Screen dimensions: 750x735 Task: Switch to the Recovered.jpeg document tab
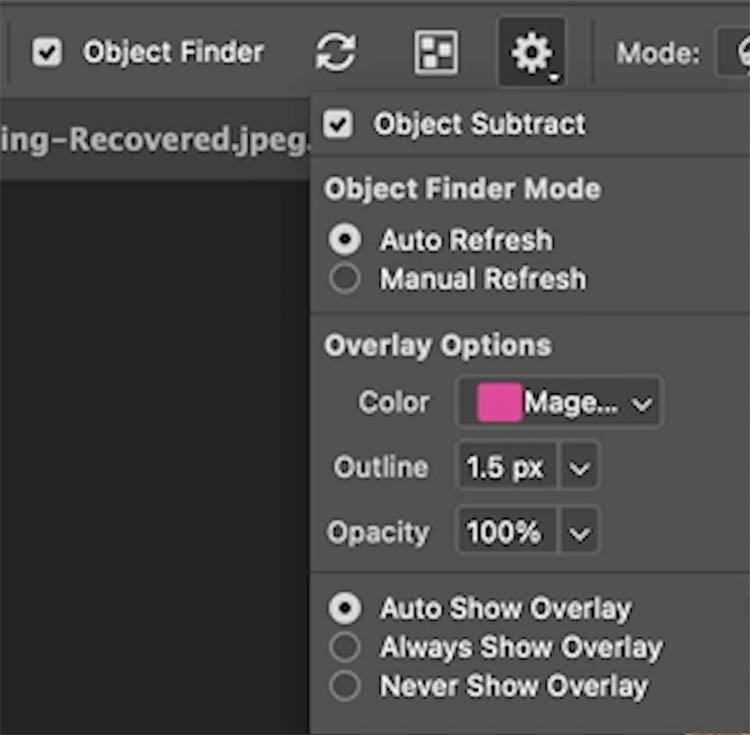[154, 140]
